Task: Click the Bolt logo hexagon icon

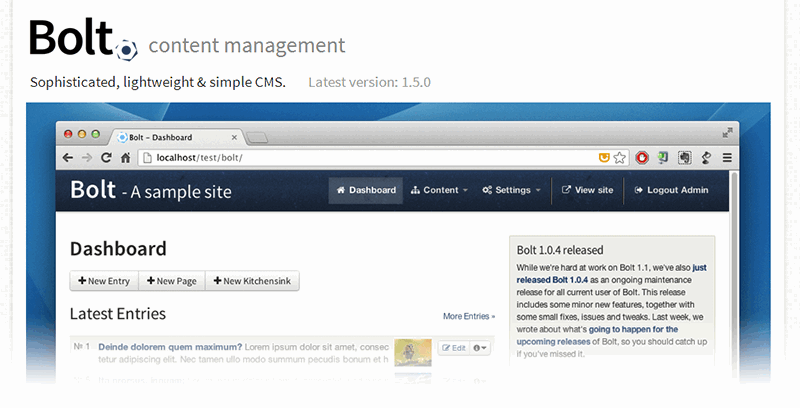Action: pos(126,50)
